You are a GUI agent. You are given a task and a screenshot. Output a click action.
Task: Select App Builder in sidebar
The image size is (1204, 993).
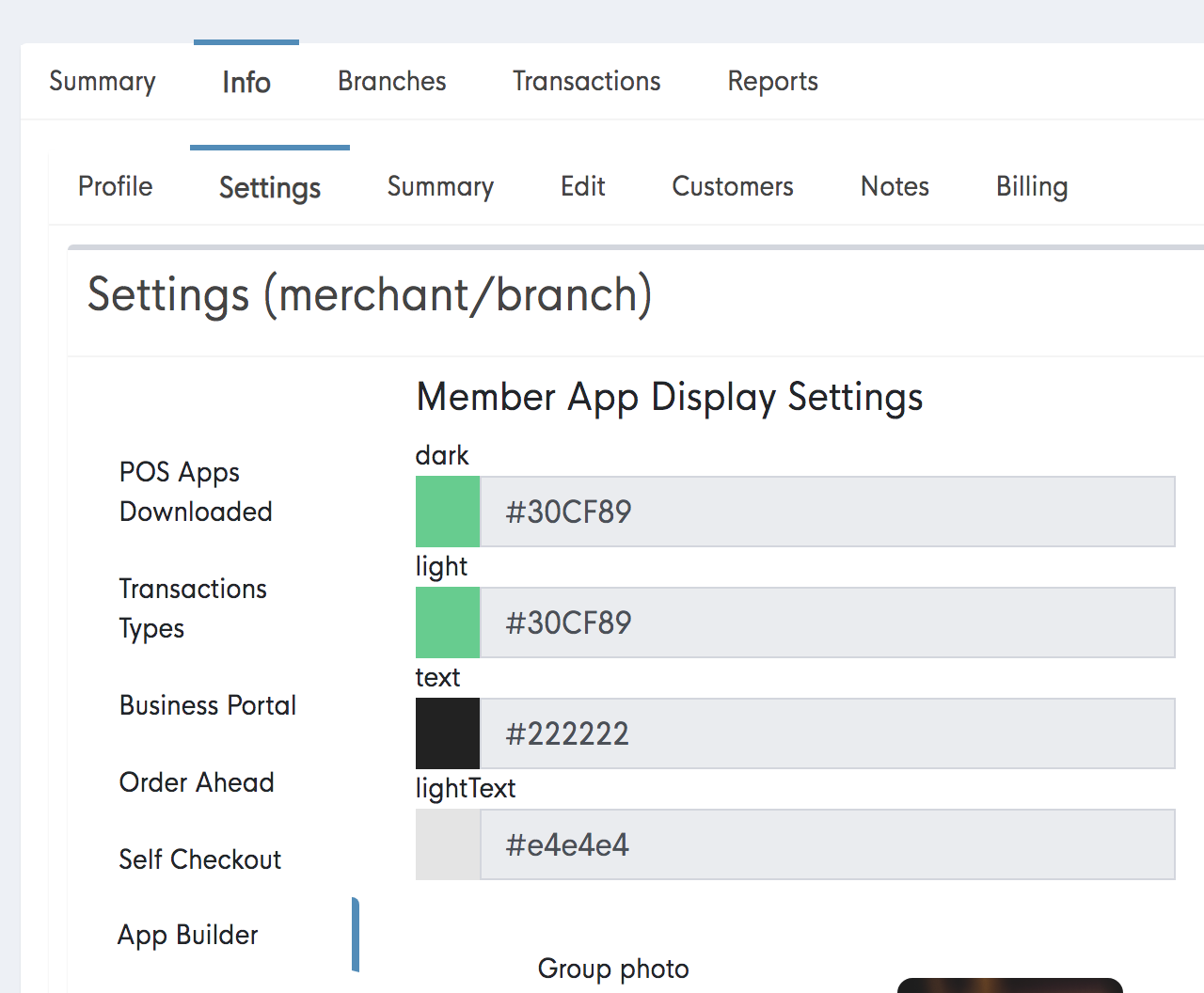point(188,935)
